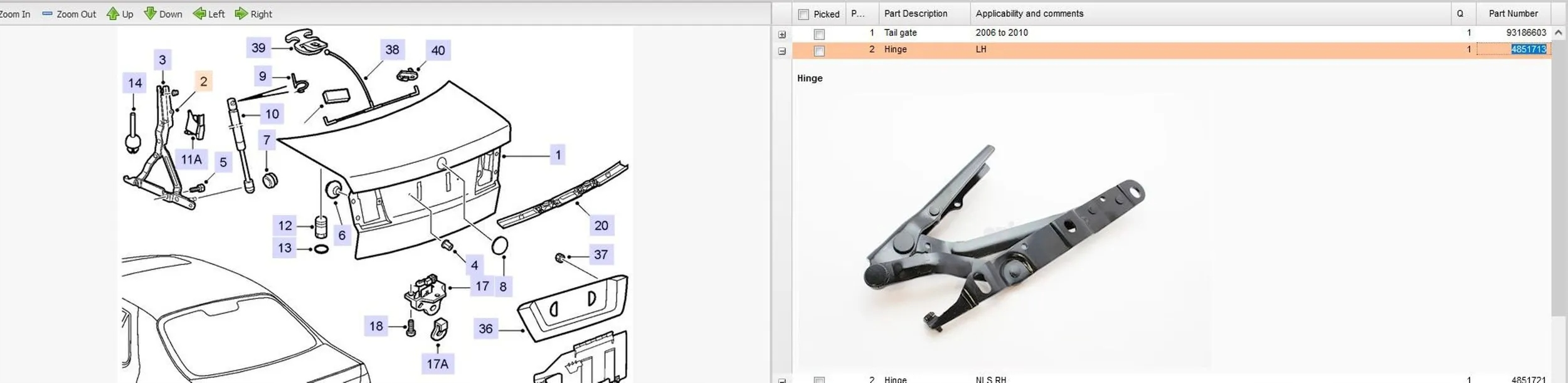Viewport: 1568px width, 383px height.
Task: Click the parts list scrollbar up arrow
Action: tap(1559, 33)
